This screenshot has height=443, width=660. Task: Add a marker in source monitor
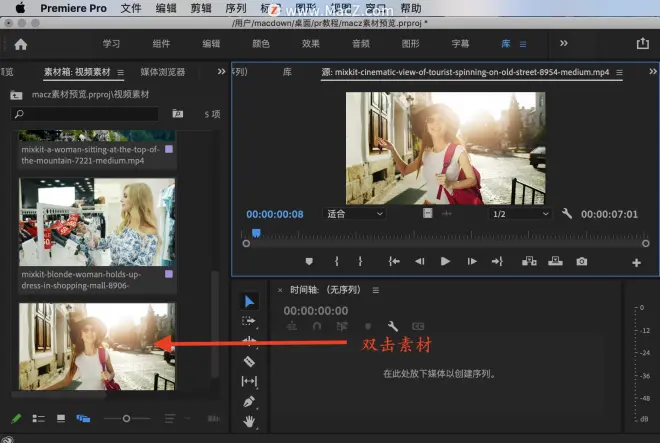(309, 262)
